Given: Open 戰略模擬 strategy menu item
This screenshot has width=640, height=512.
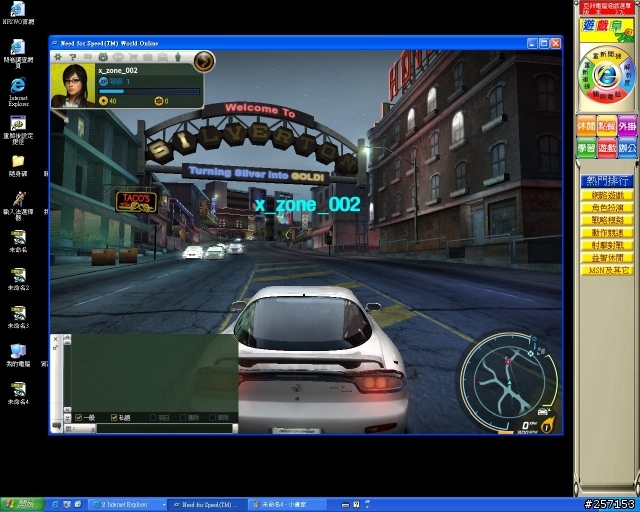Looking at the screenshot, I should coord(607,220).
